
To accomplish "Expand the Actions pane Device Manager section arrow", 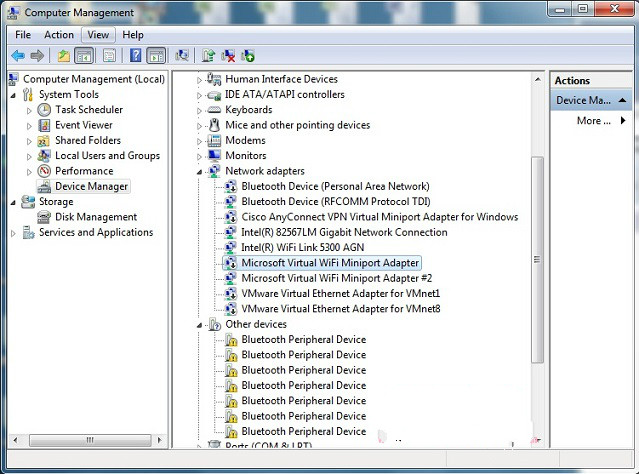I will point(622,100).
